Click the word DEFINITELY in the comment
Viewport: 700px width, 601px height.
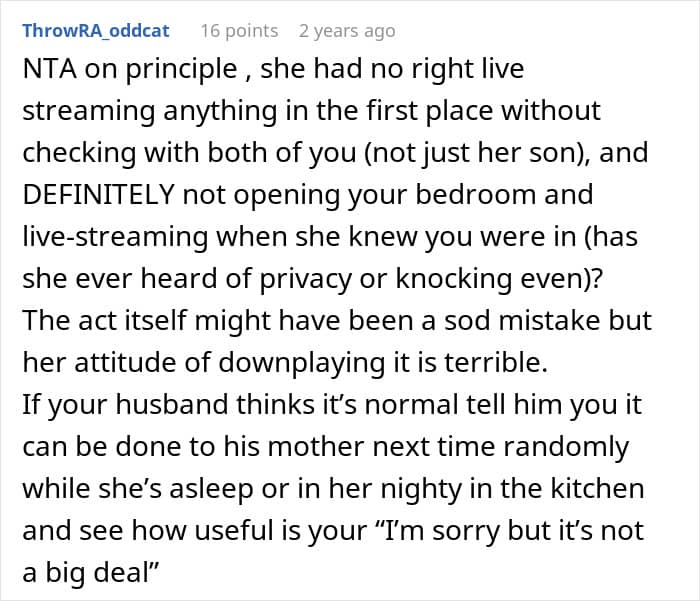(99, 195)
